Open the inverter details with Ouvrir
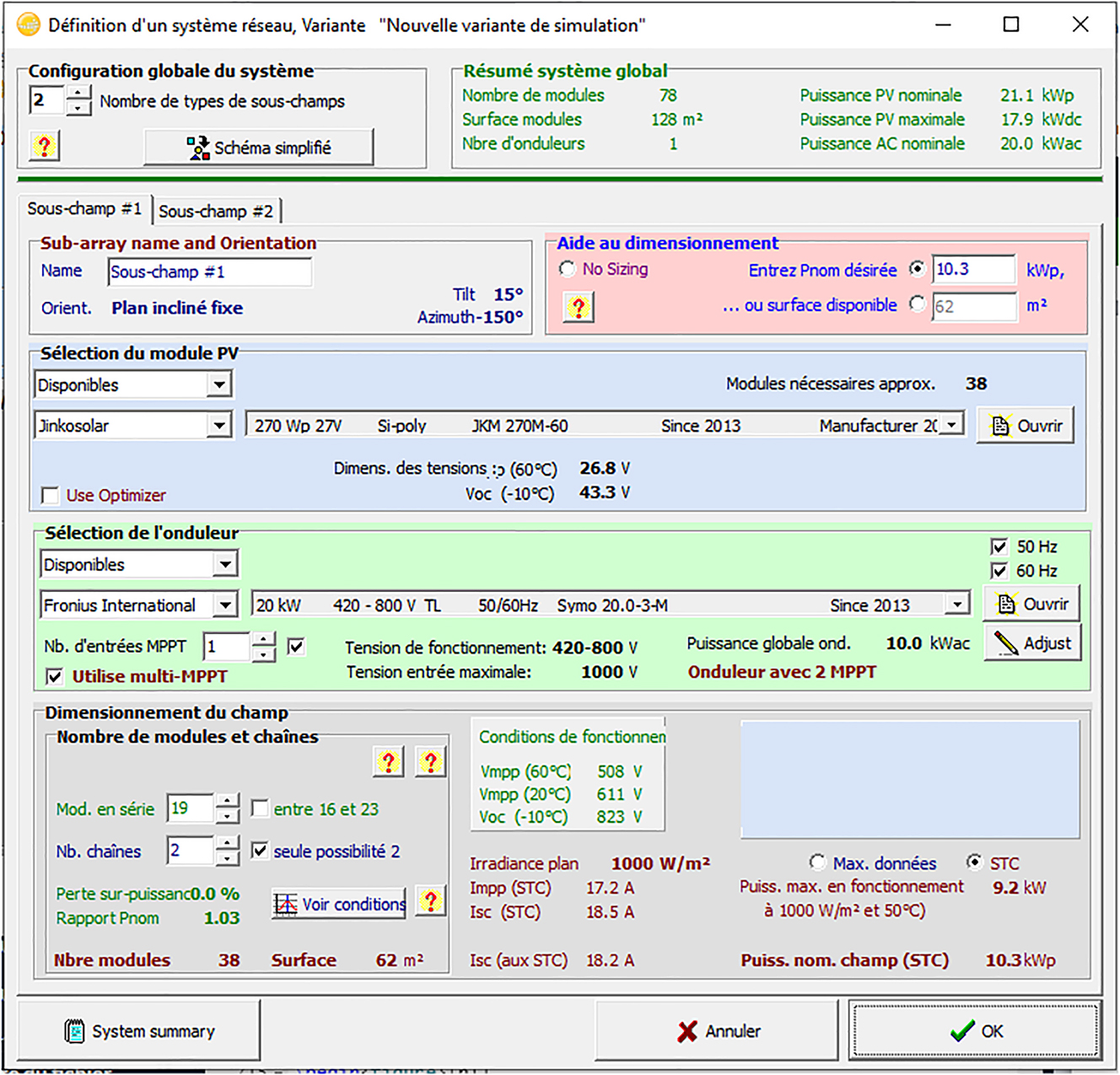The image size is (1120, 1075). (1032, 605)
